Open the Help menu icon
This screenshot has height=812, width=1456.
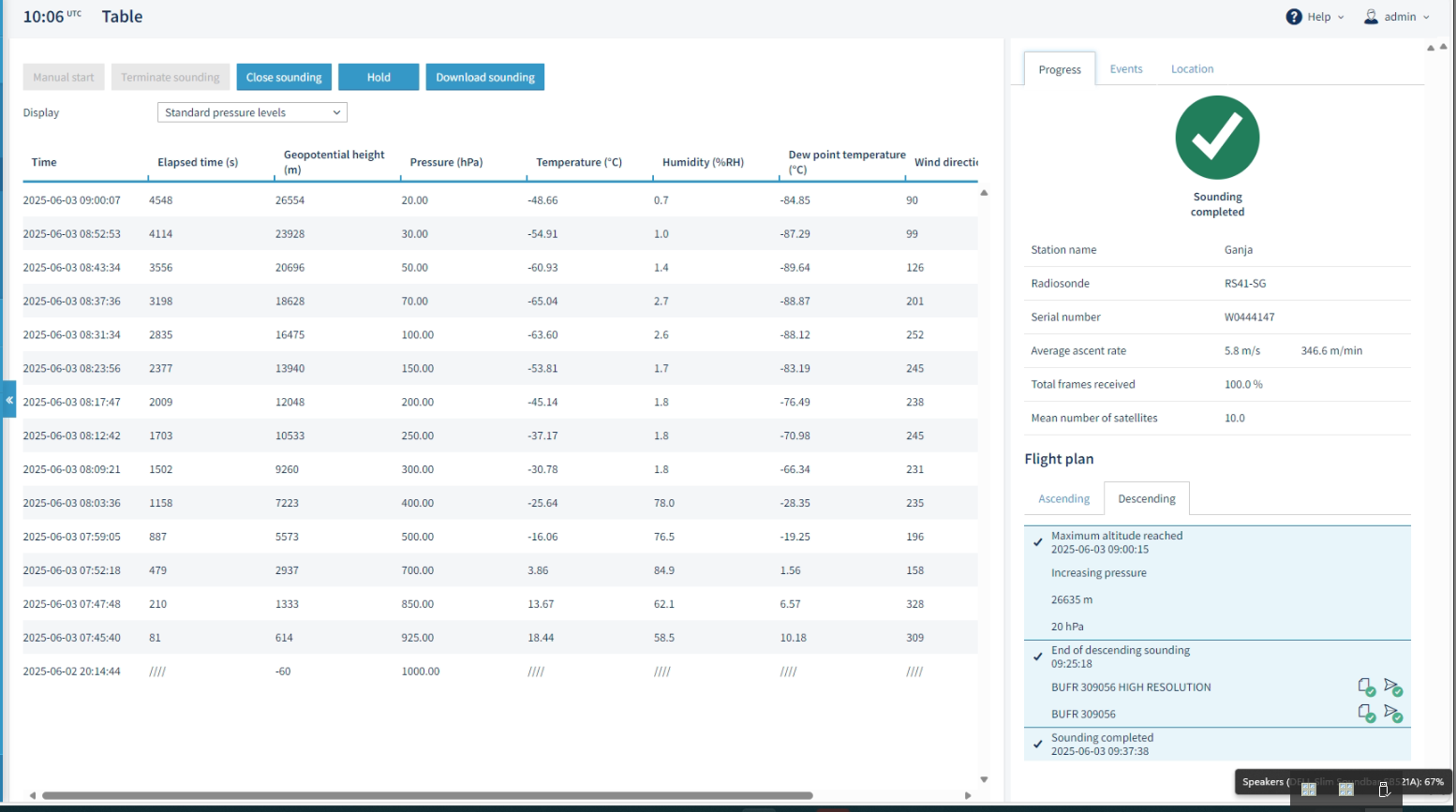[x=1294, y=17]
